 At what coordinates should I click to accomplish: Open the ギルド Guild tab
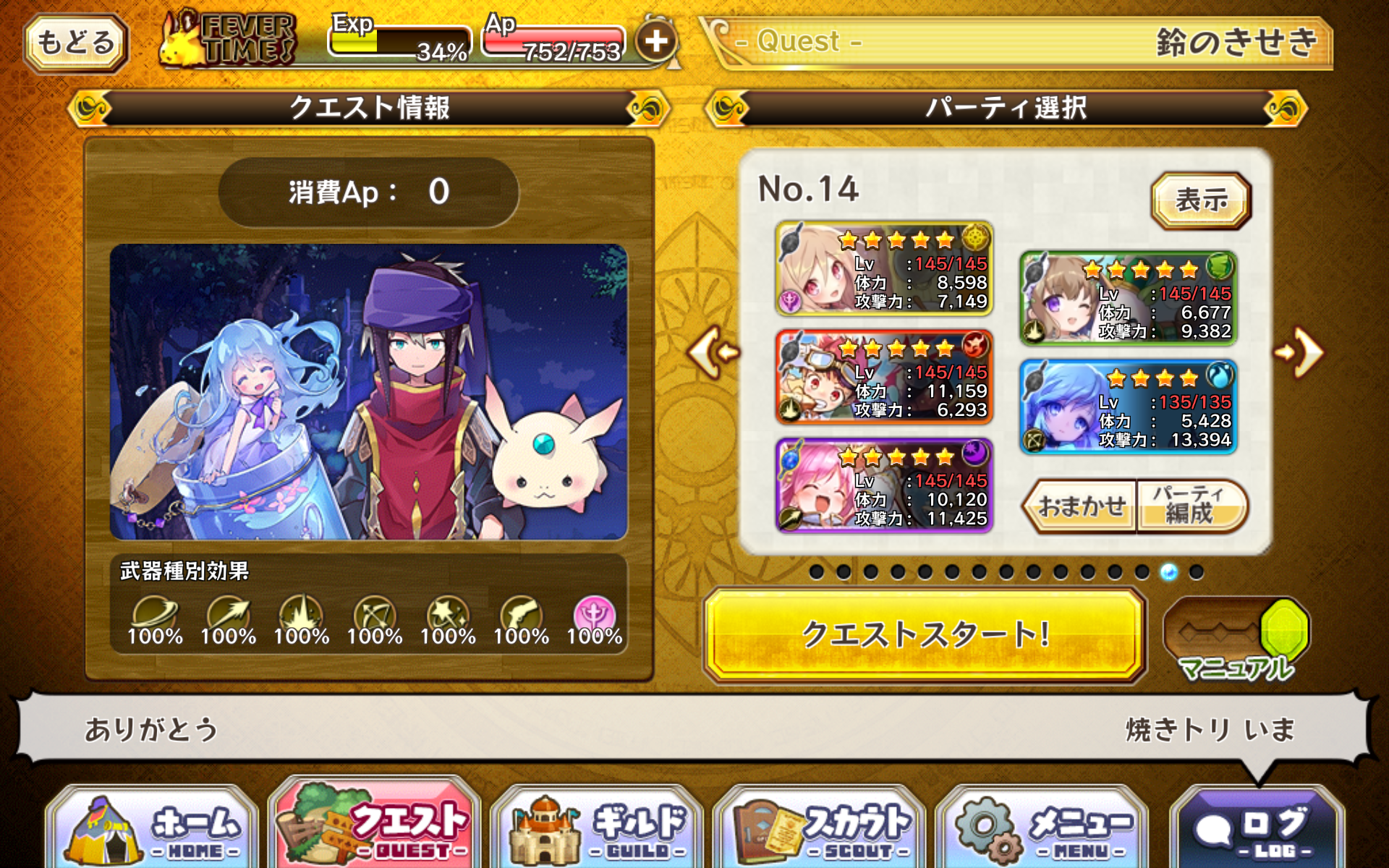click(598, 828)
